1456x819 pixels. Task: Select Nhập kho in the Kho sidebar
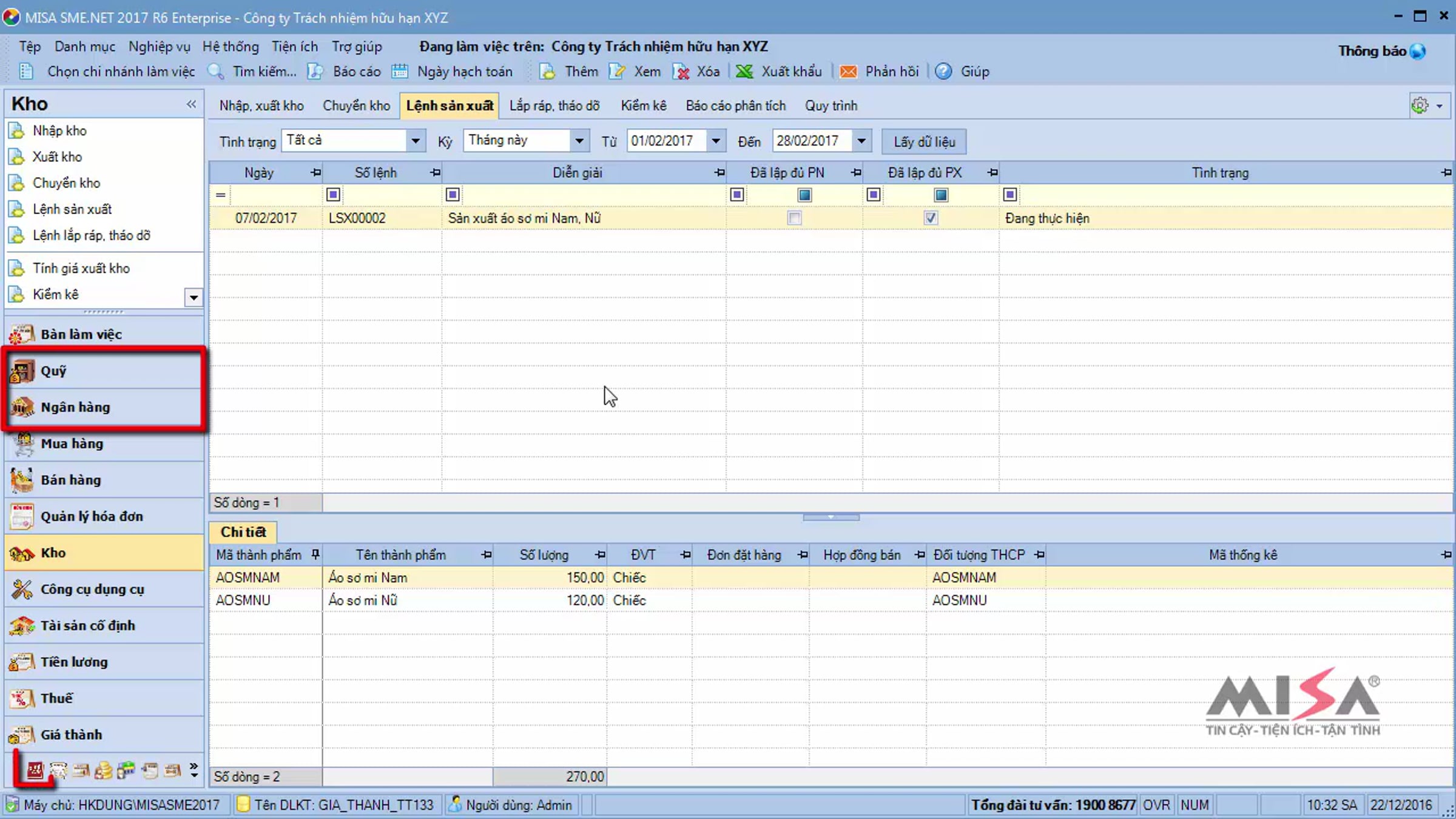tap(59, 130)
